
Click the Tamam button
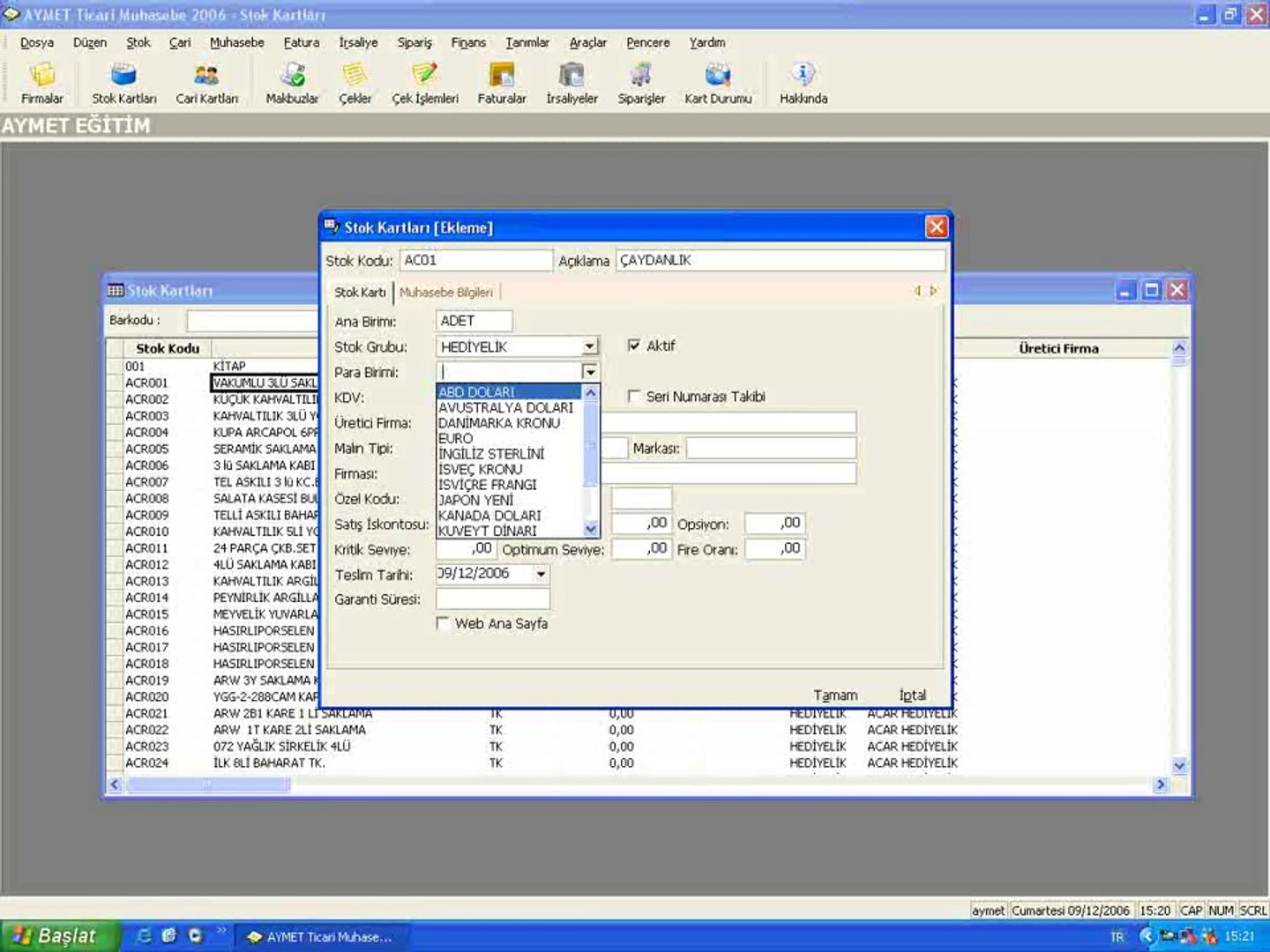click(x=834, y=695)
